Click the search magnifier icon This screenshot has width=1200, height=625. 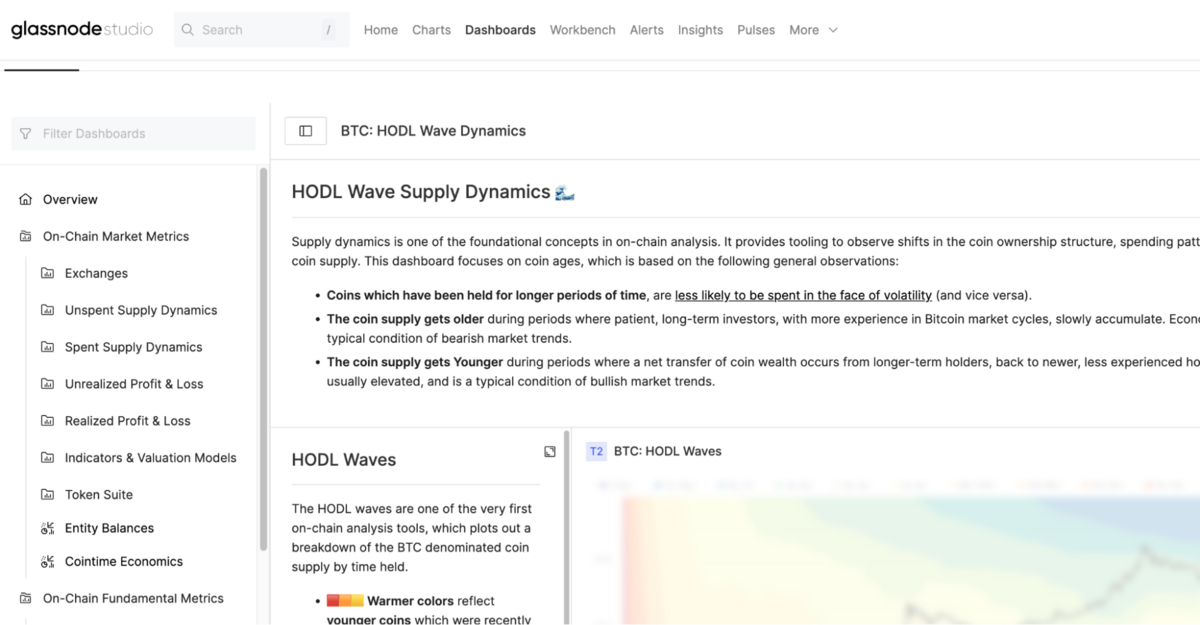(187, 30)
